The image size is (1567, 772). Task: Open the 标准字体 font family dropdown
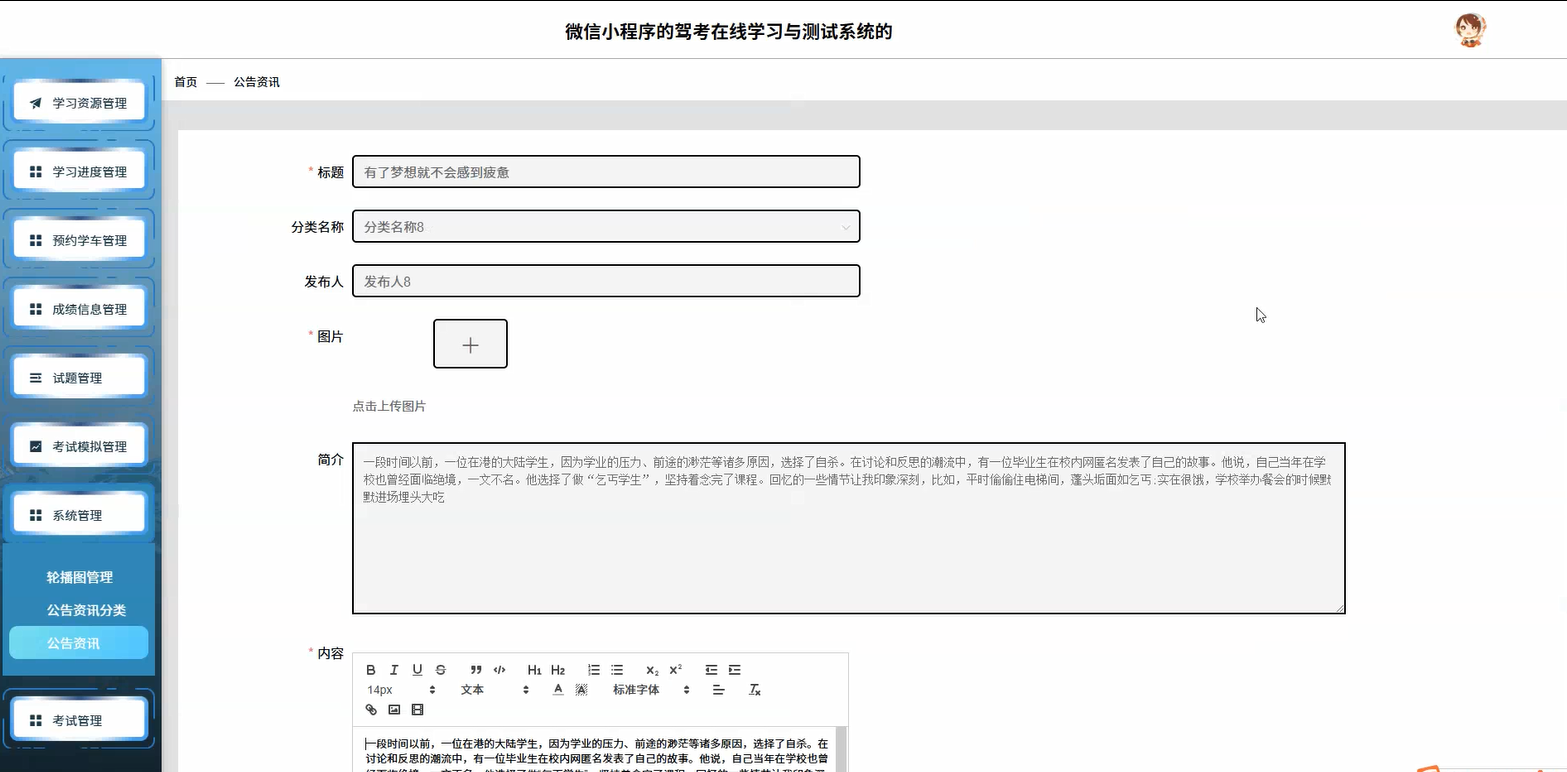651,690
